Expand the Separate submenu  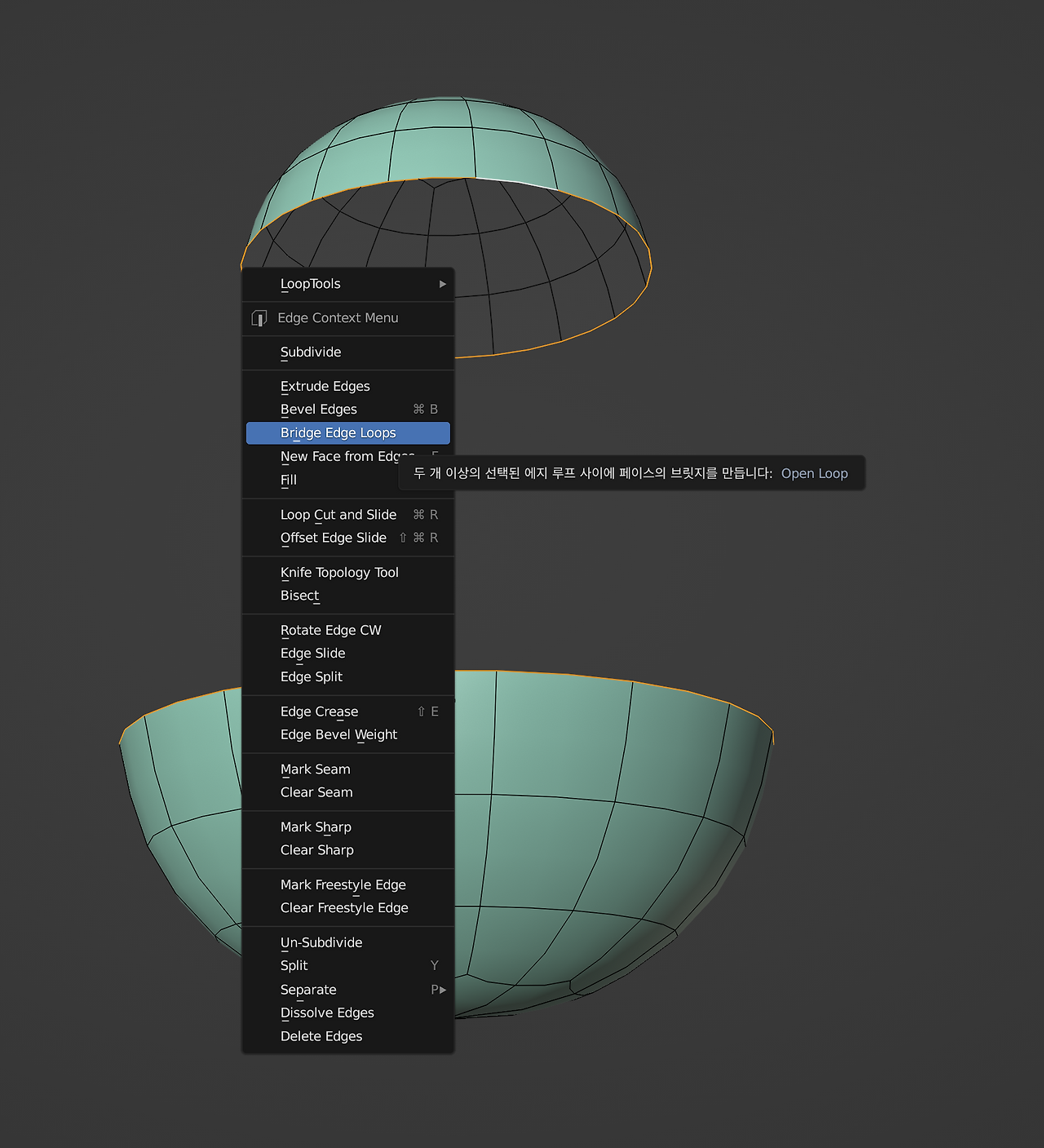pos(348,990)
